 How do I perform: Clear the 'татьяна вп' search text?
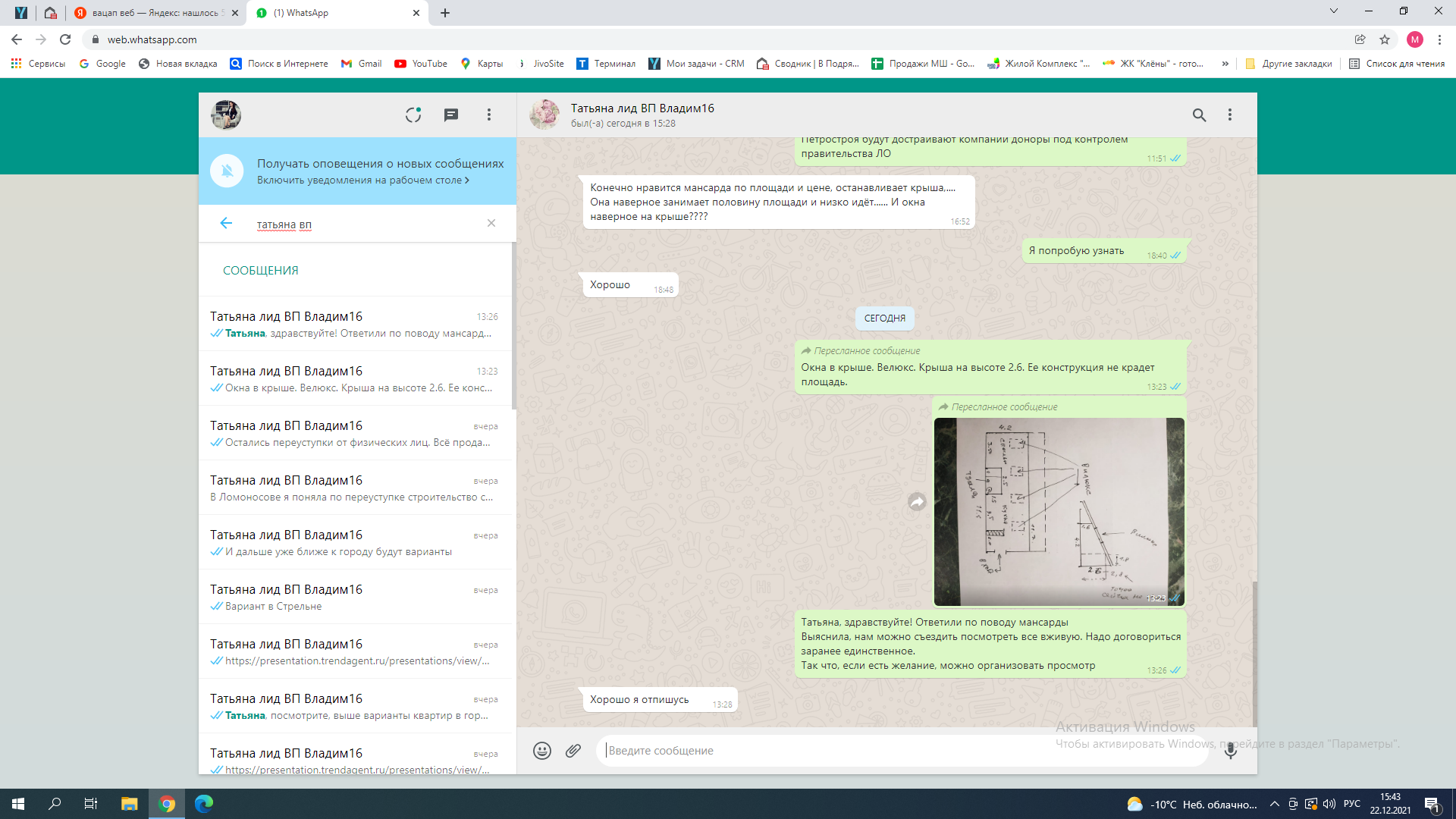tap(491, 223)
